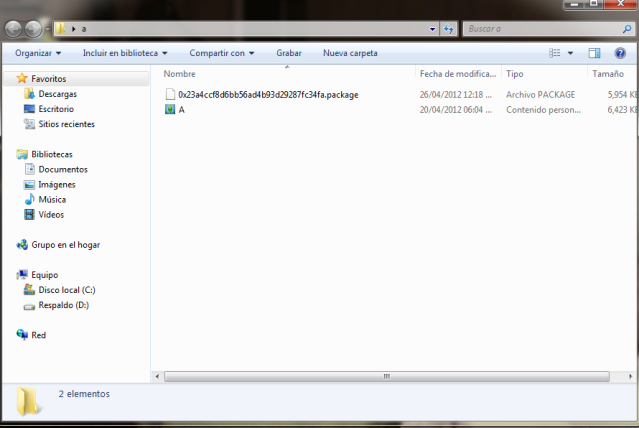Sort files by Nombre column header
Viewport: 639px width, 428px height.
pyautogui.click(x=180, y=74)
